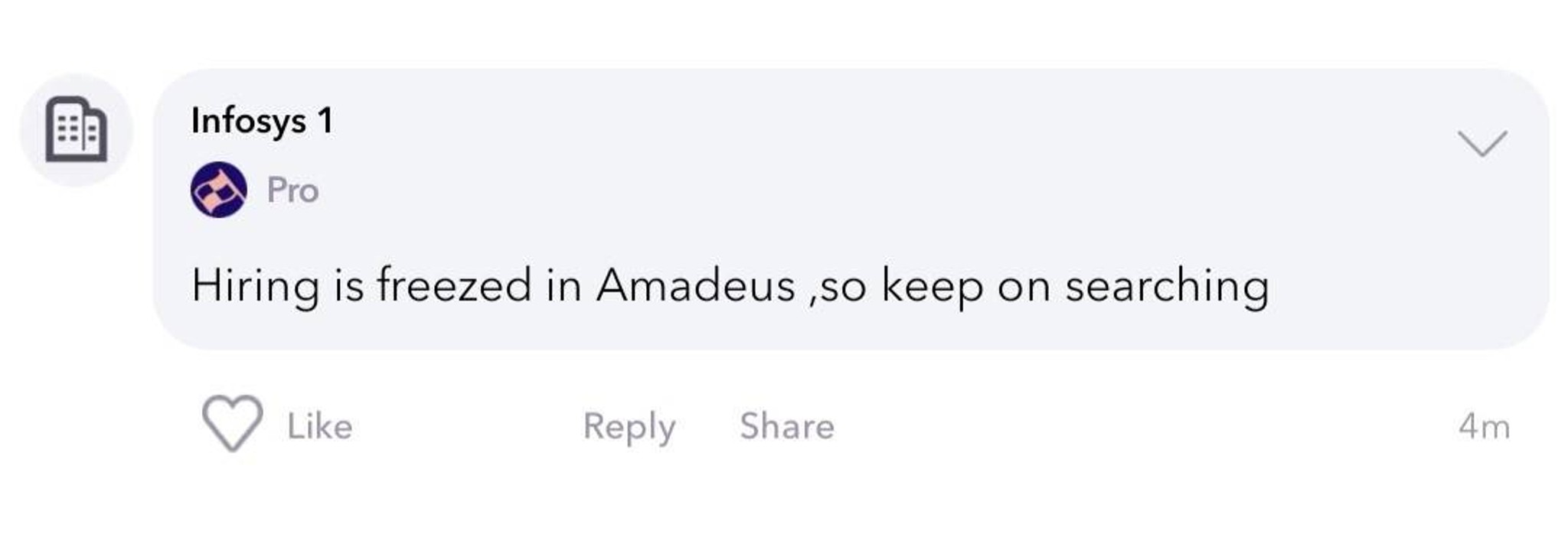Open the Infosys 1 commenter profile
The height and width of the screenshot is (534, 1568).
click(x=262, y=121)
